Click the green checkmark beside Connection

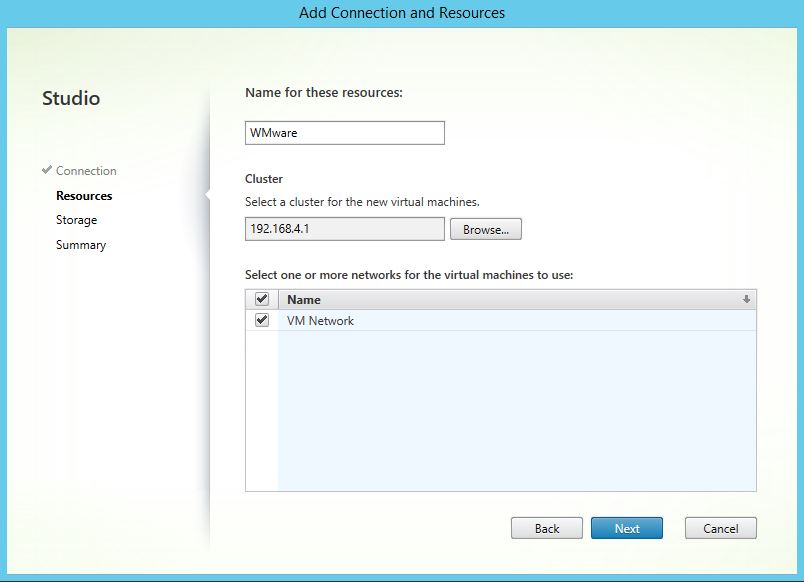pyautogui.click(x=47, y=170)
